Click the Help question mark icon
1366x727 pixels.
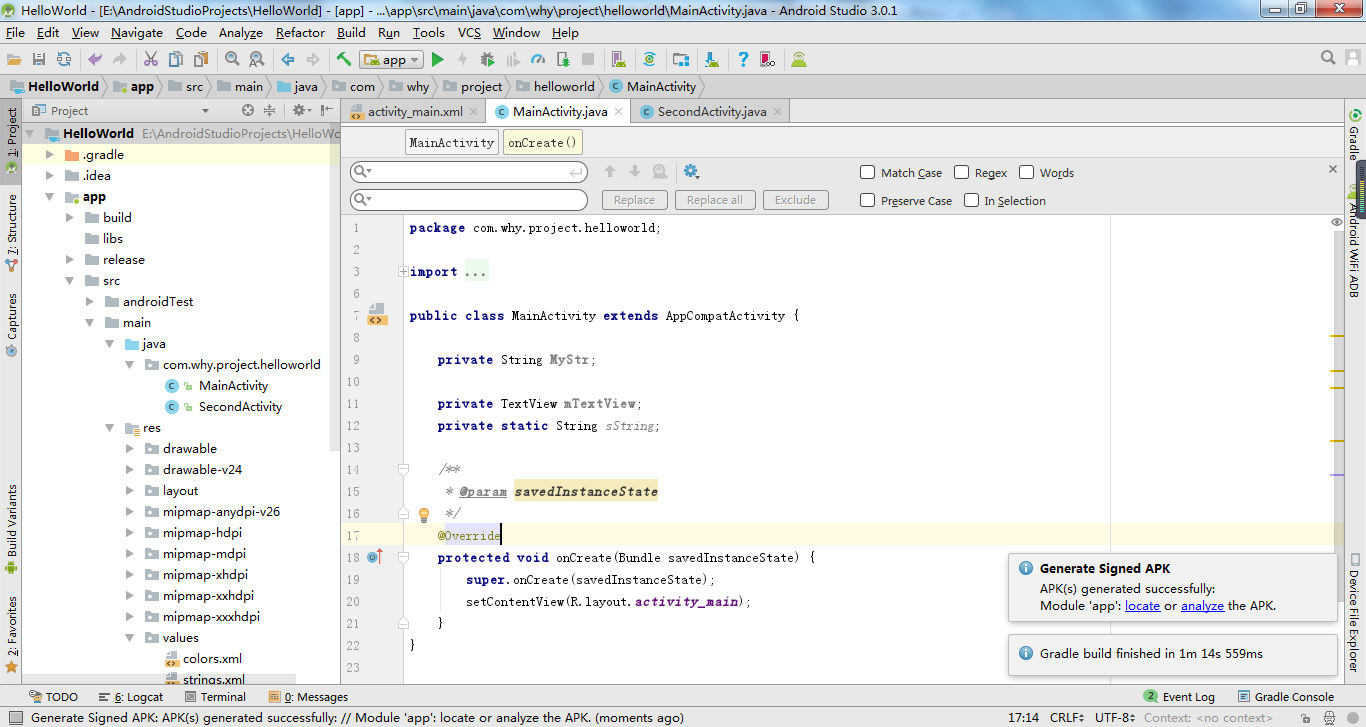pyautogui.click(x=743, y=60)
